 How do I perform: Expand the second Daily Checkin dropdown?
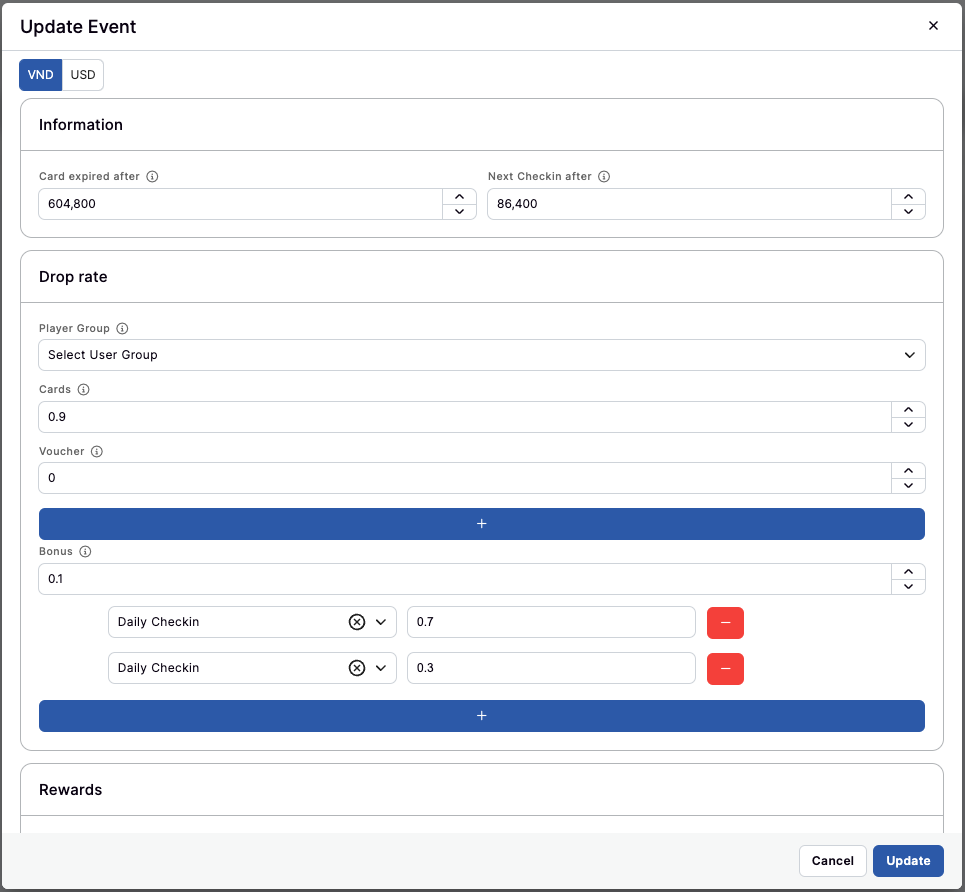381,668
